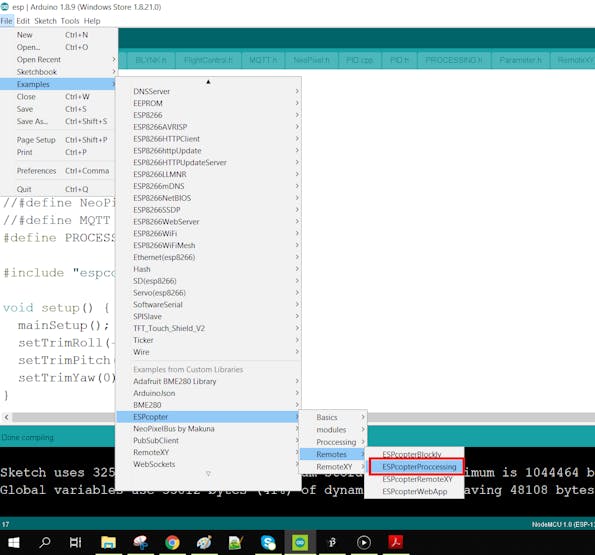This screenshot has width=595, height=555.
Task: Open the Tools menu
Action: click(x=70, y=21)
